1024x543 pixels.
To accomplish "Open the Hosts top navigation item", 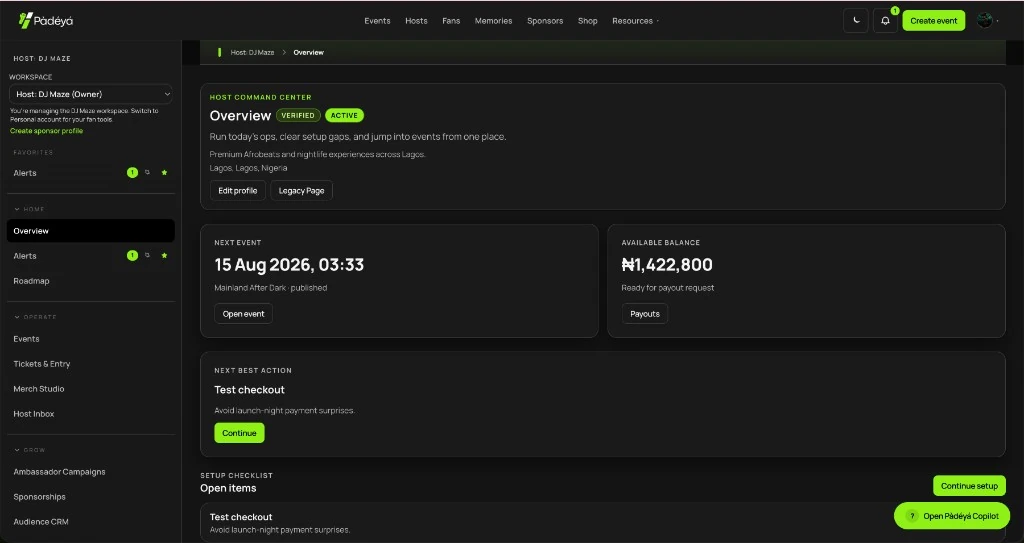I will click(416, 21).
